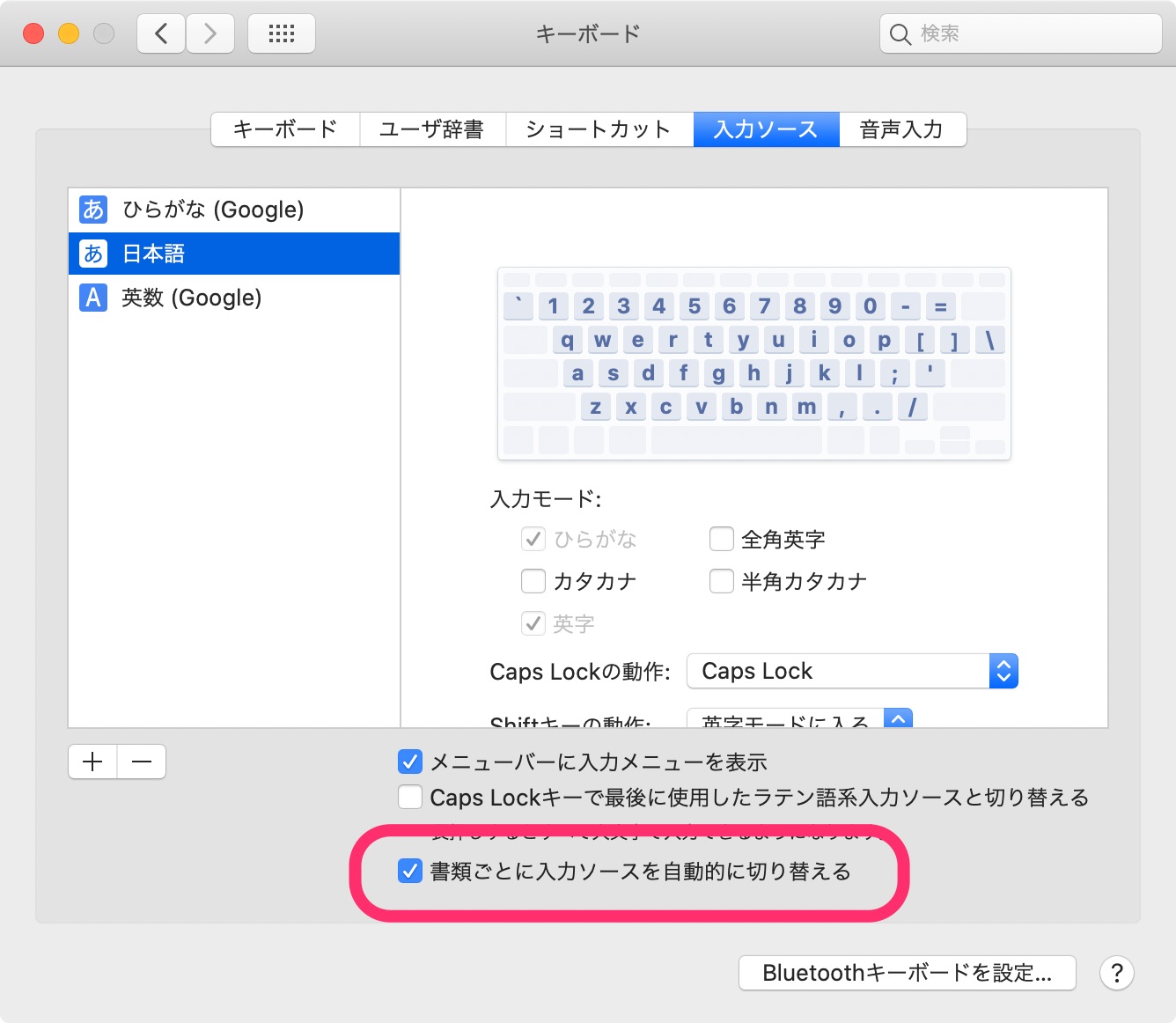The height and width of the screenshot is (1023, 1176).
Task: Click + to add an input source
Action: [92, 761]
